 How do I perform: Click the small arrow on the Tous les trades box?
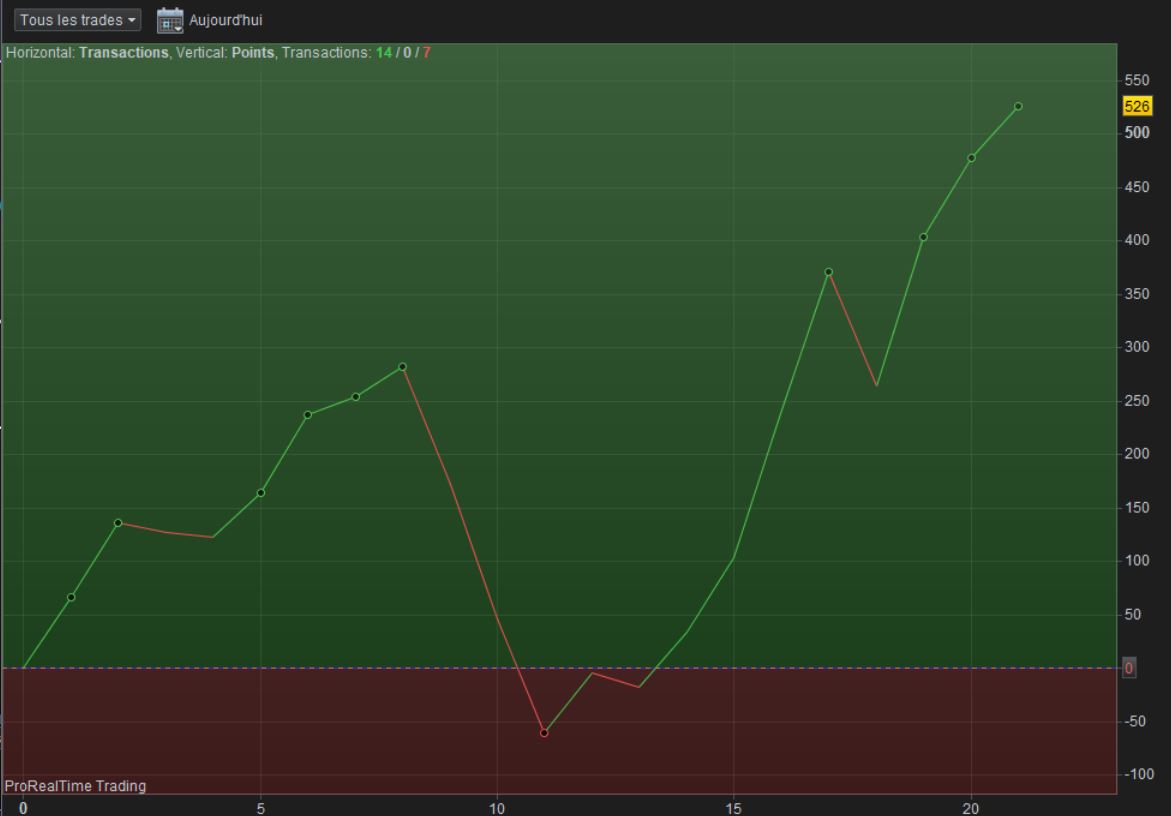pyautogui.click(x=131, y=20)
